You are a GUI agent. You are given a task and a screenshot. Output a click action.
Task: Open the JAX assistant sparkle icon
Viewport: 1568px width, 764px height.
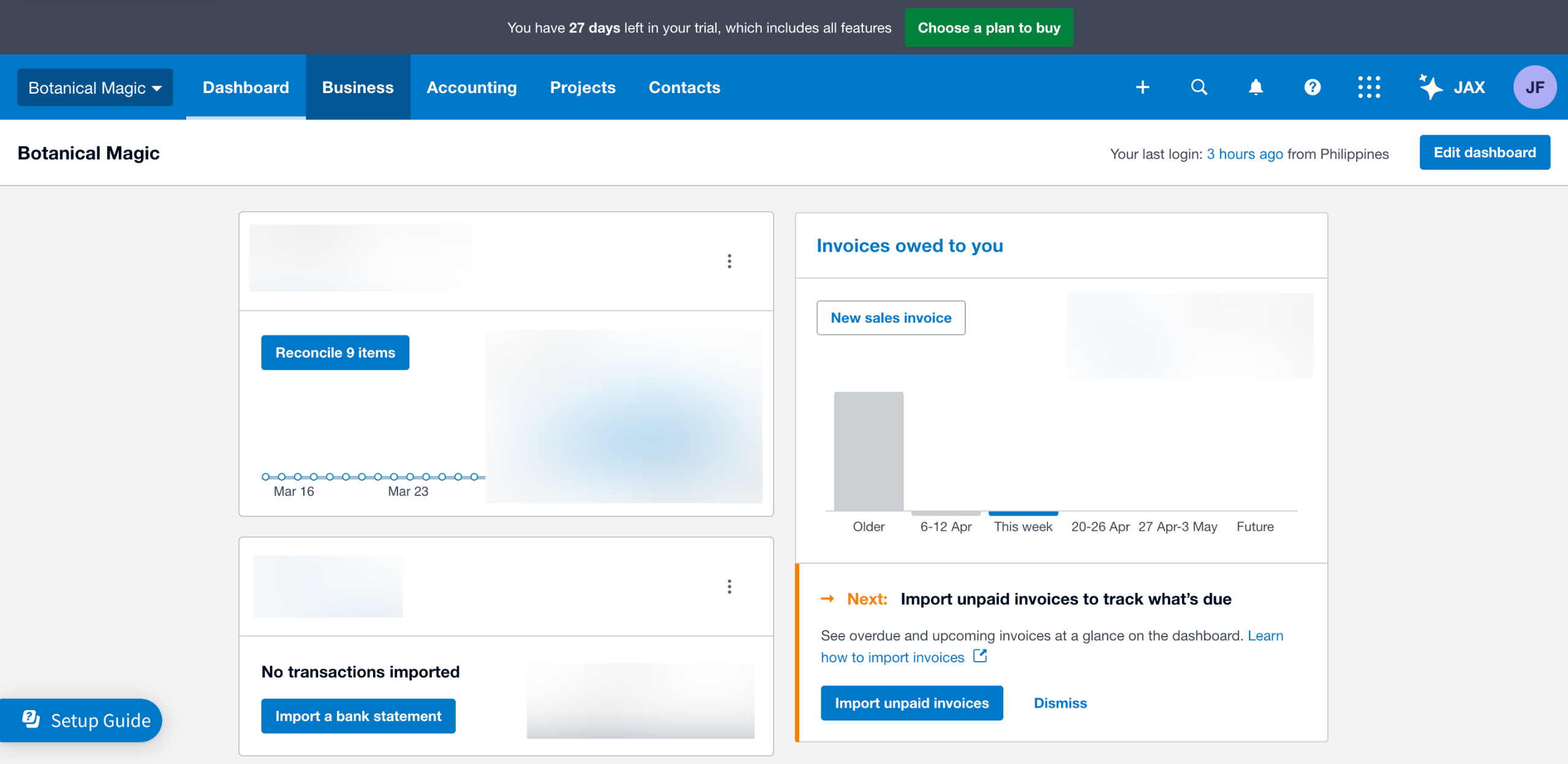point(1452,88)
